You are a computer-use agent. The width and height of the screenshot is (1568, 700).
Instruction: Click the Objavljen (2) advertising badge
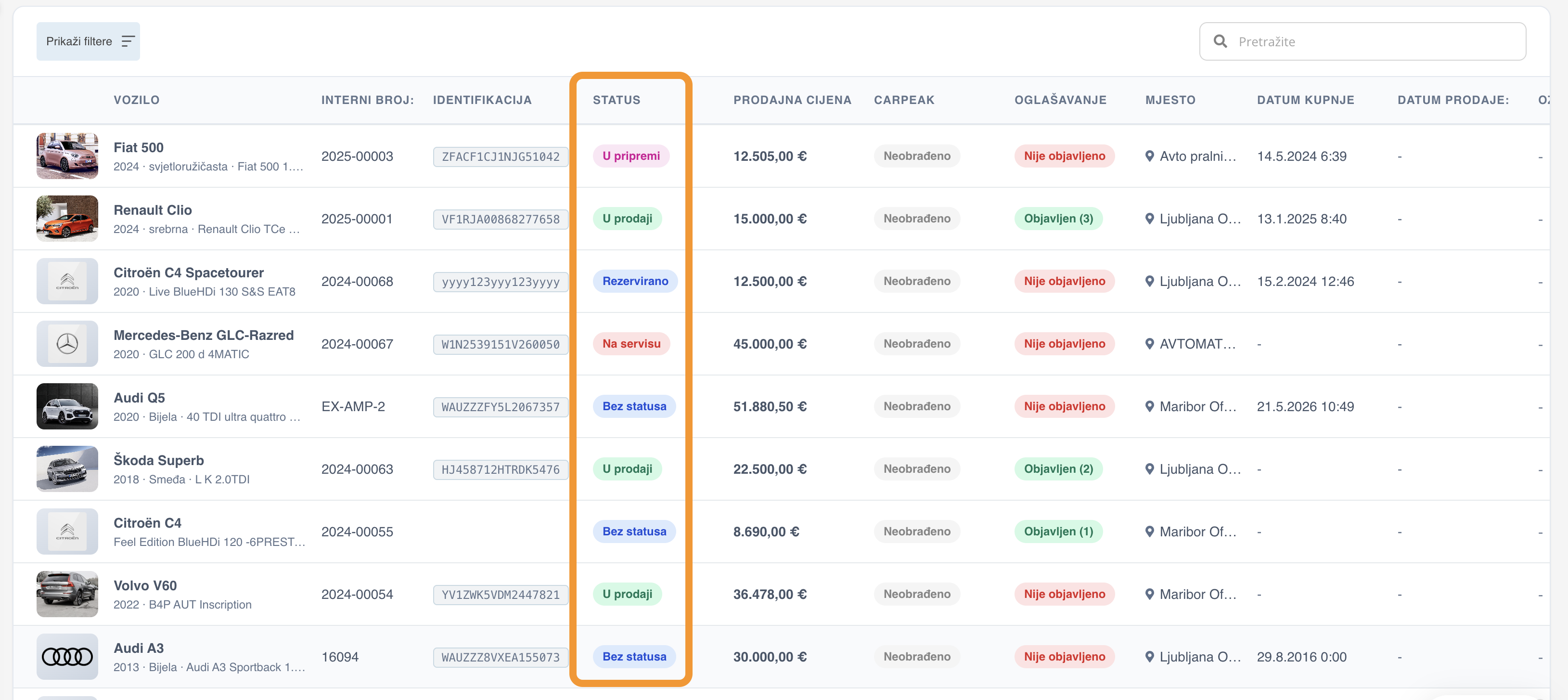pyautogui.click(x=1058, y=469)
